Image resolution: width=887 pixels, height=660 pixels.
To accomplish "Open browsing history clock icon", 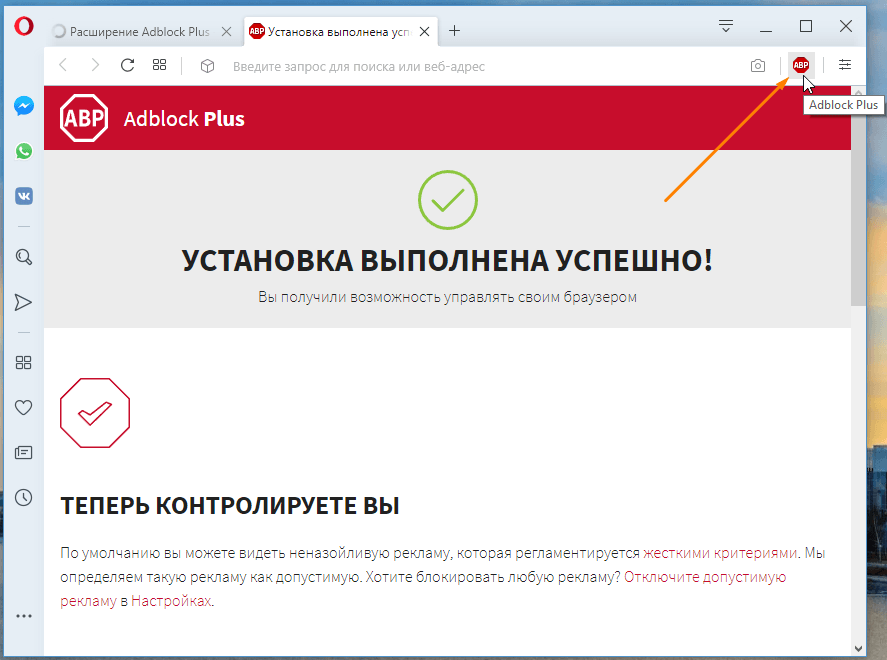I will tap(24, 497).
